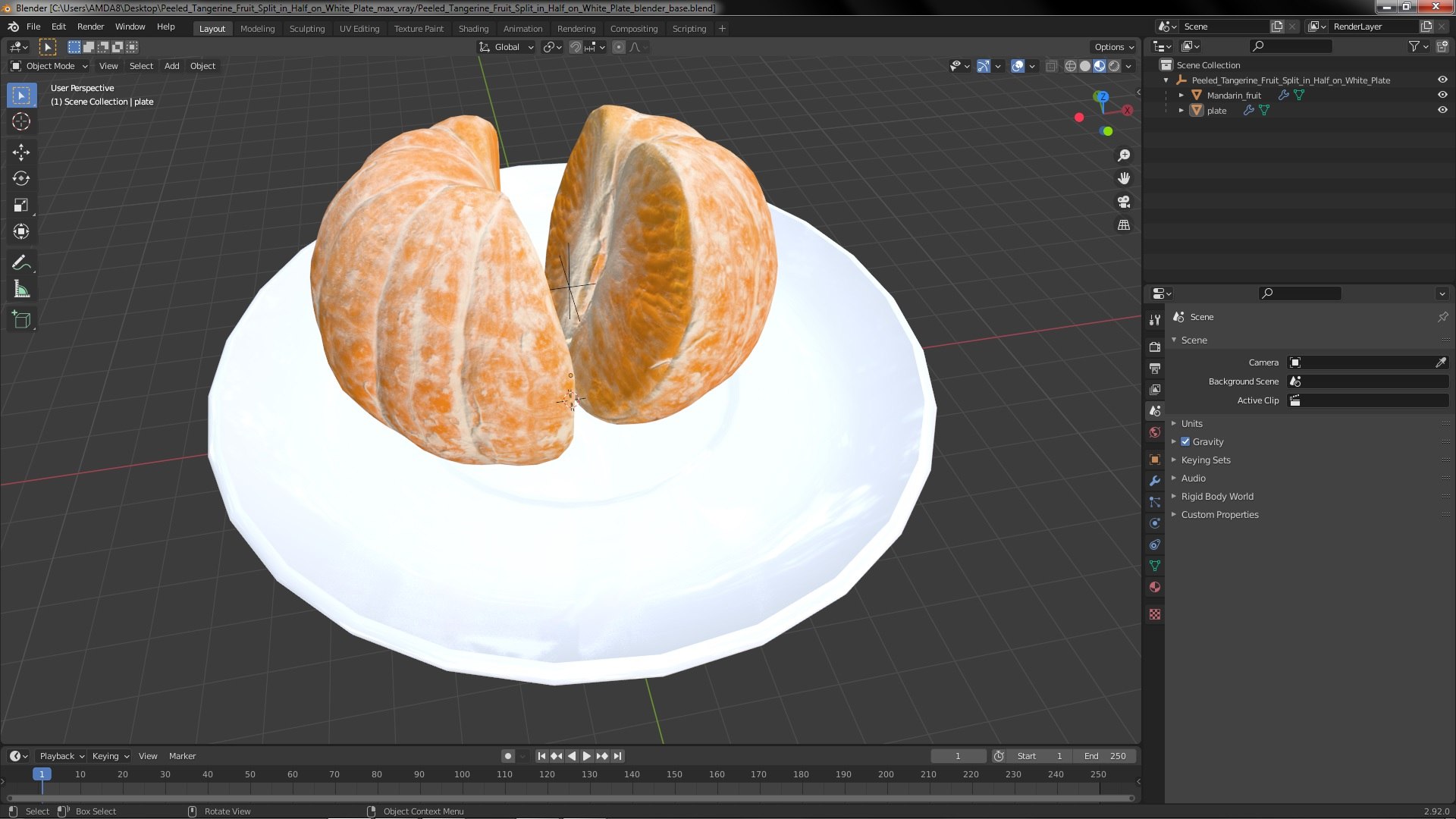Uncheck the Gravity checkbox
Screen dimensions: 1456x819
click(x=1185, y=441)
